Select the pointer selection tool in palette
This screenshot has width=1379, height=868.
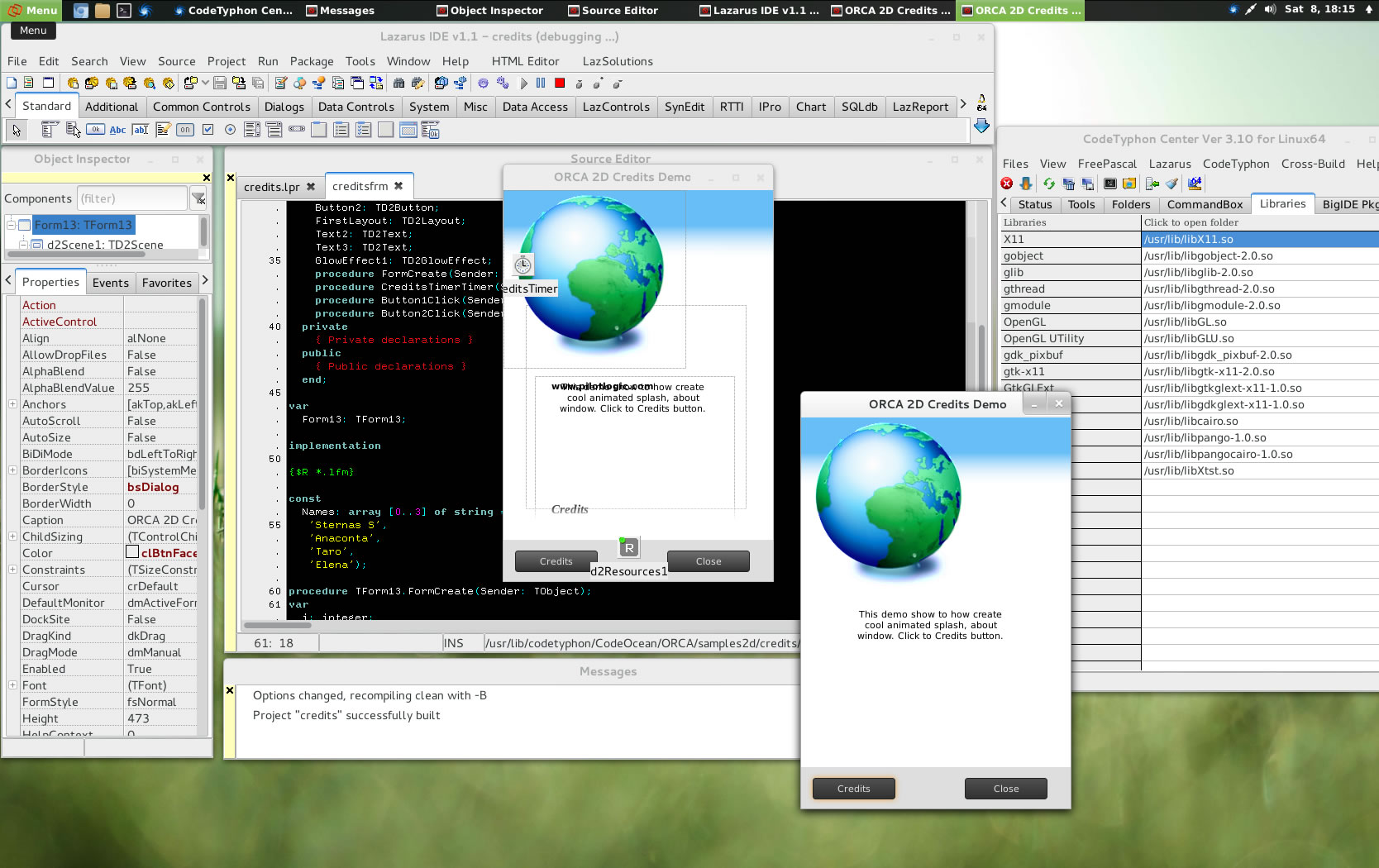tap(17, 130)
